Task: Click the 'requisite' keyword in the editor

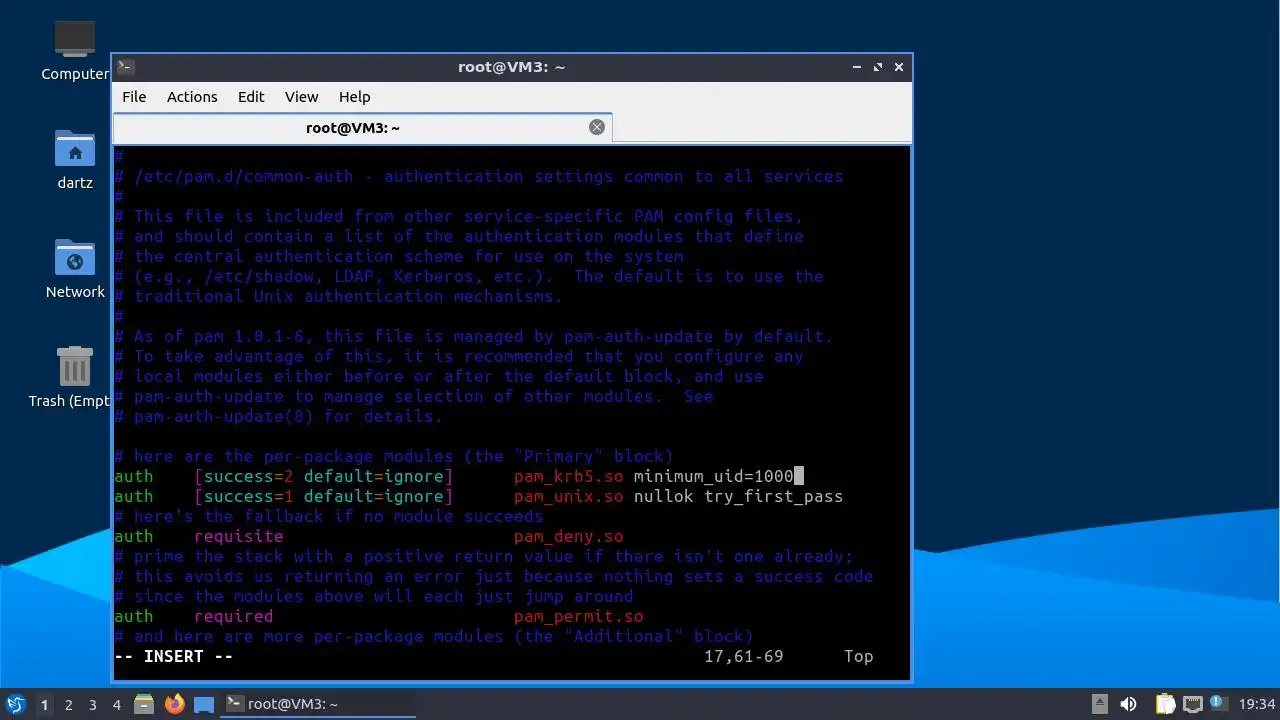Action: tap(239, 536)
